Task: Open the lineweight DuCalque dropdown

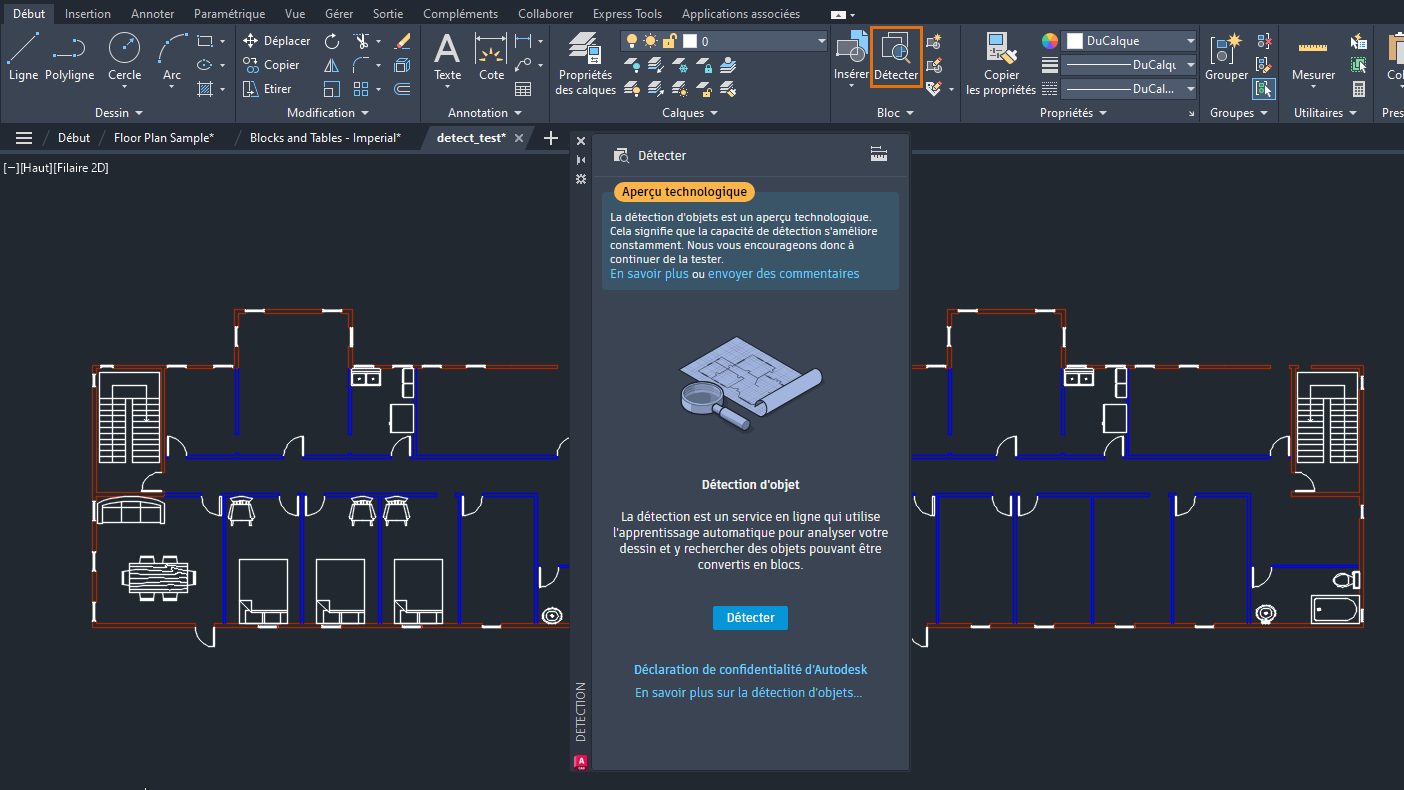Action: click(1129, 65)
